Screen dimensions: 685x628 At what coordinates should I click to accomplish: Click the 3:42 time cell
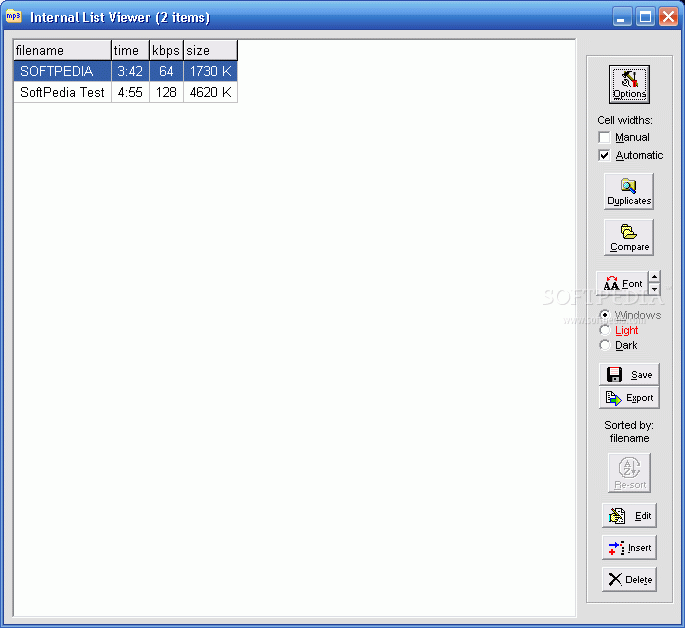(131, 71)
